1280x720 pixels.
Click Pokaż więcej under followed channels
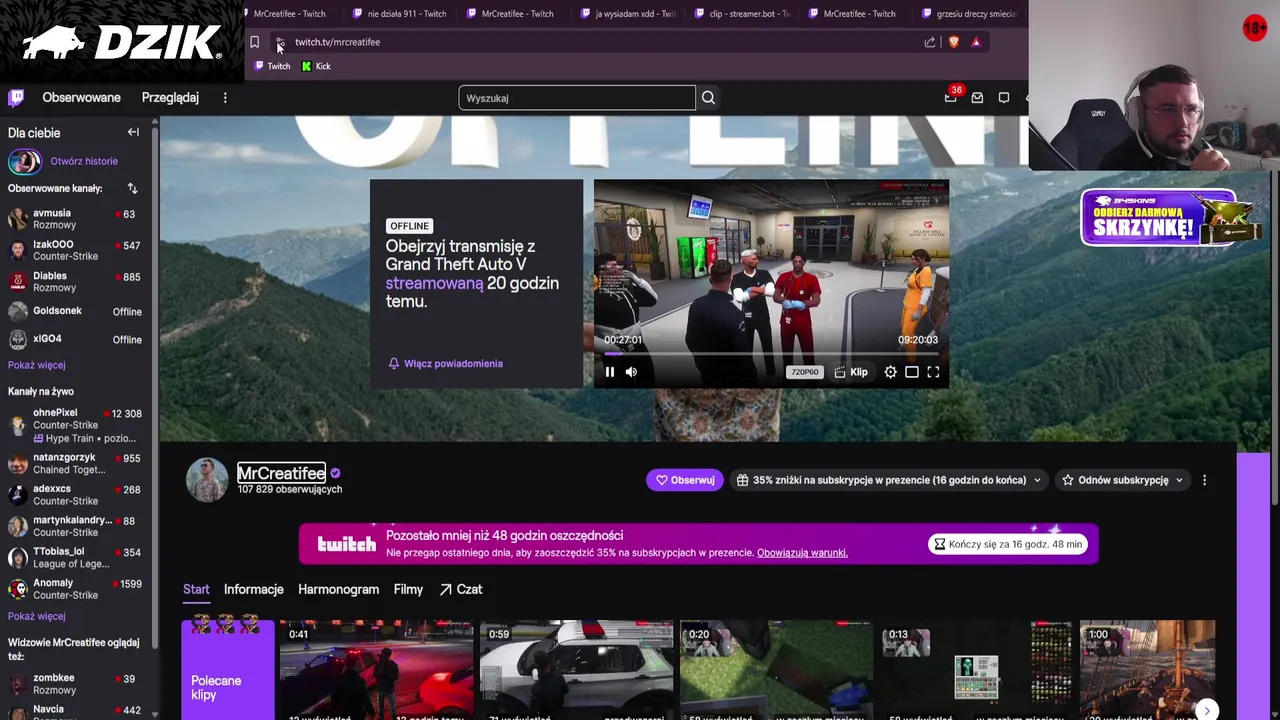(36, 365)
